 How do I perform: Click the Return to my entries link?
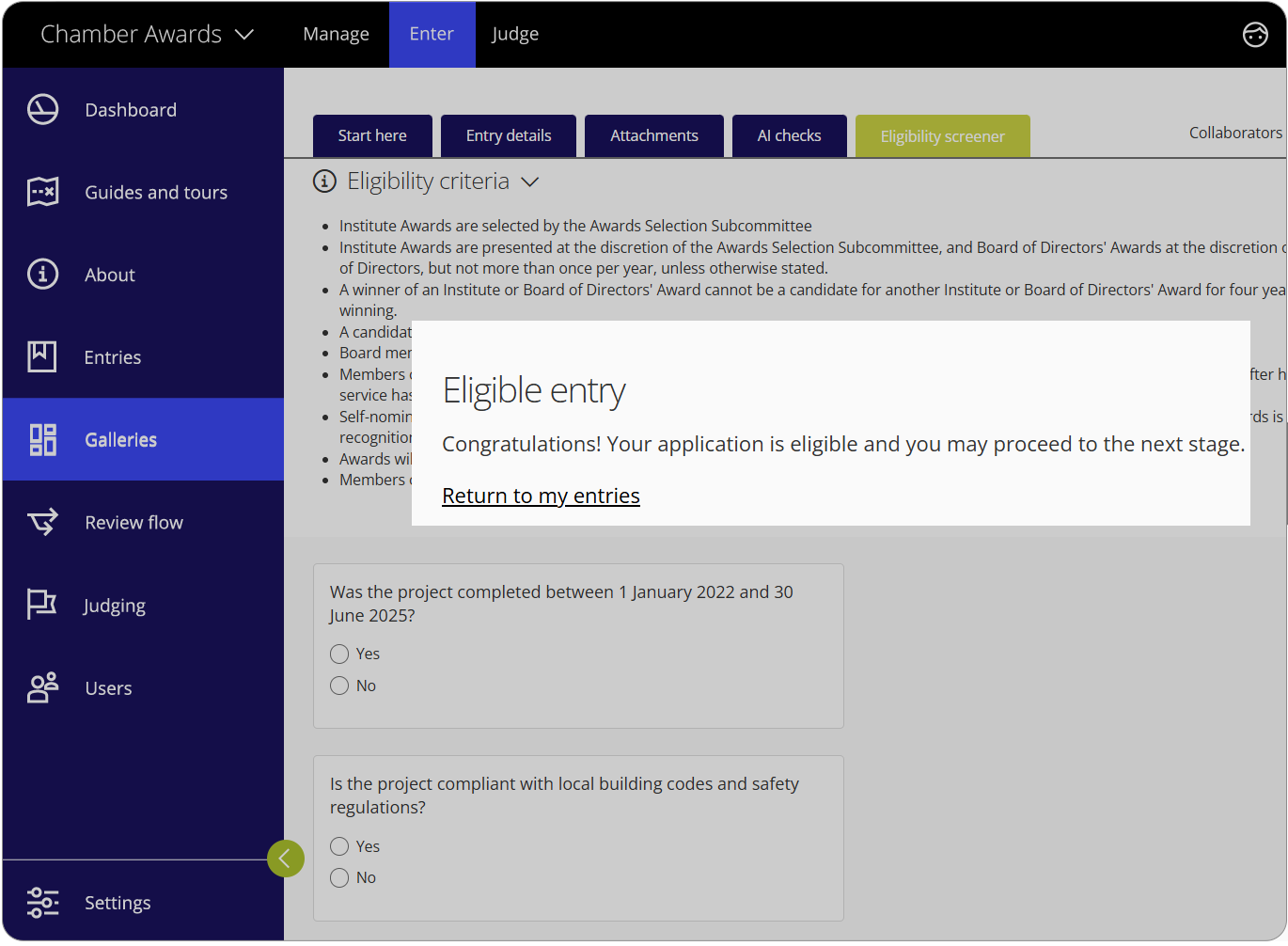click(x=541, y=496)
